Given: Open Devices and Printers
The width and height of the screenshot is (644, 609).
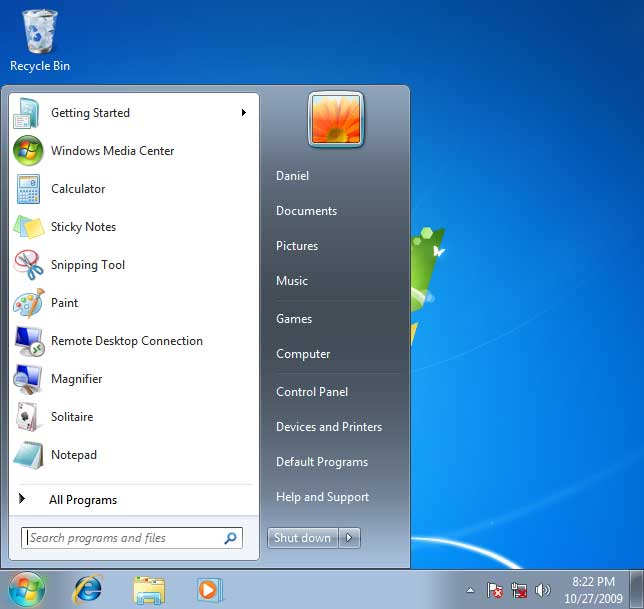Looking at the screenshot, I should [x=329, y=427].
